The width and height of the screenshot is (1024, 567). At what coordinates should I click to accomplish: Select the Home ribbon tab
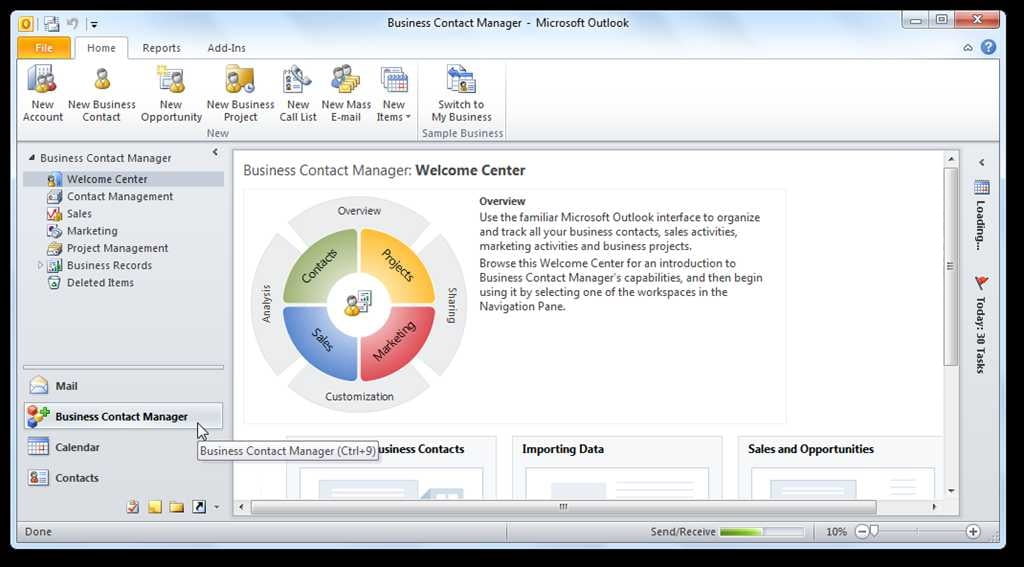tap(101, 48)
